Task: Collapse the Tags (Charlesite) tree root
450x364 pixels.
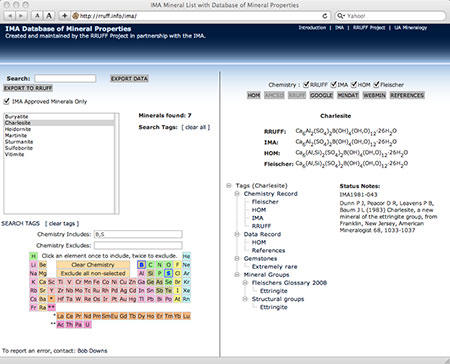Action: (229, 186)
